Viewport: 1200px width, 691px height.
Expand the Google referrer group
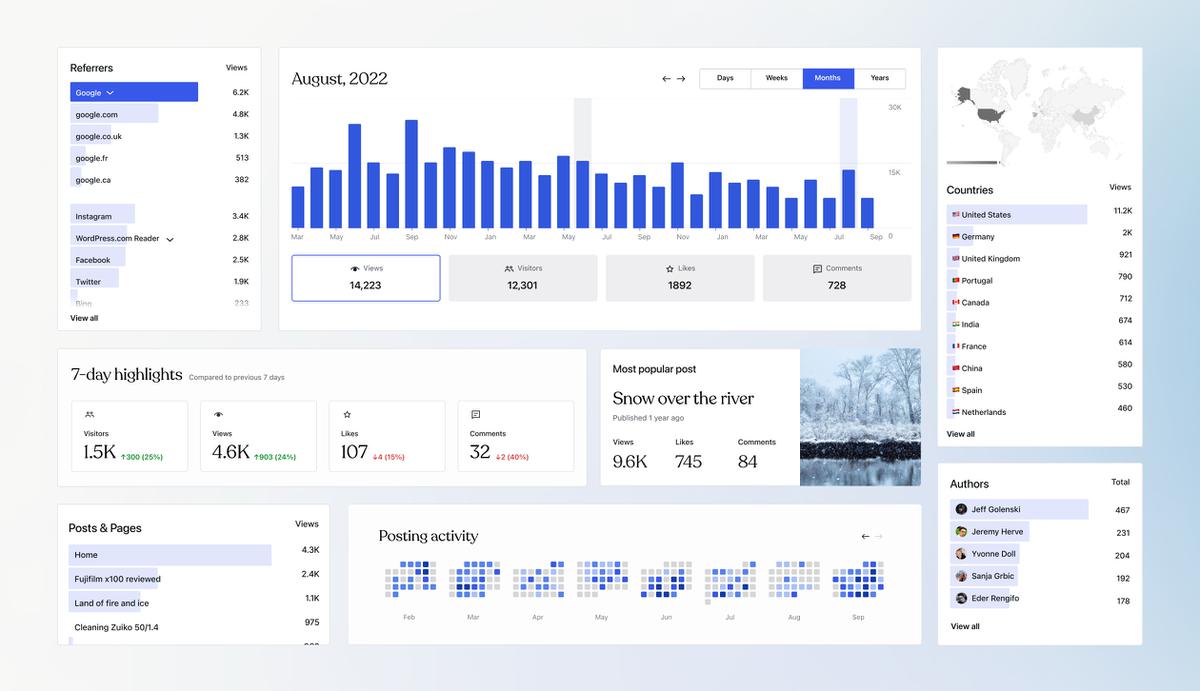tap(110, 93)
